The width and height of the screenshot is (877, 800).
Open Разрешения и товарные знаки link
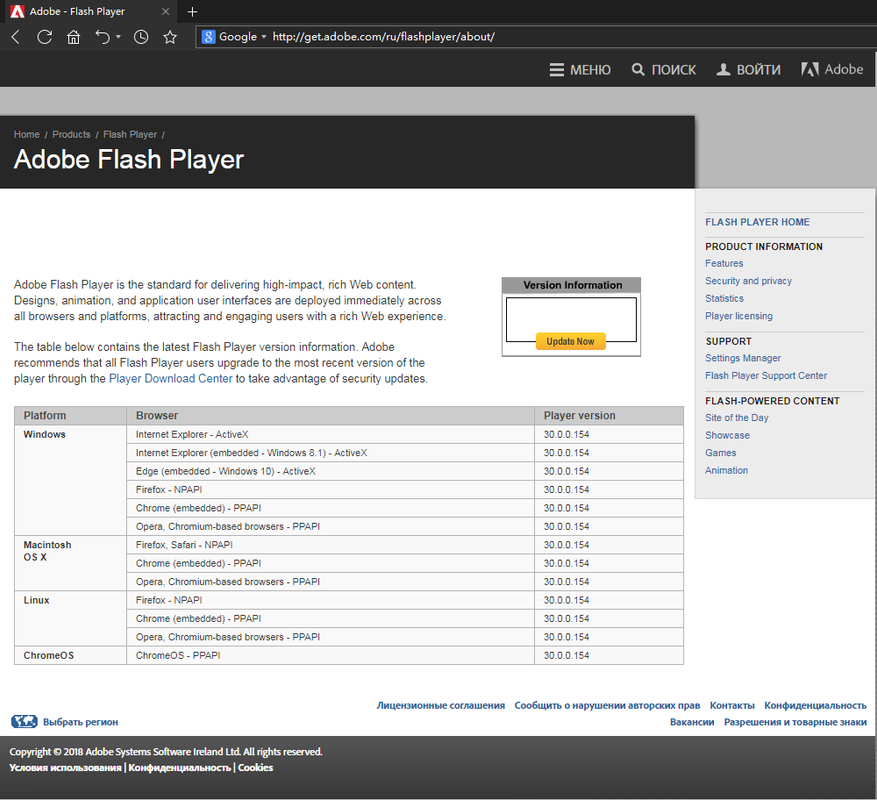(x=795, y=722)
